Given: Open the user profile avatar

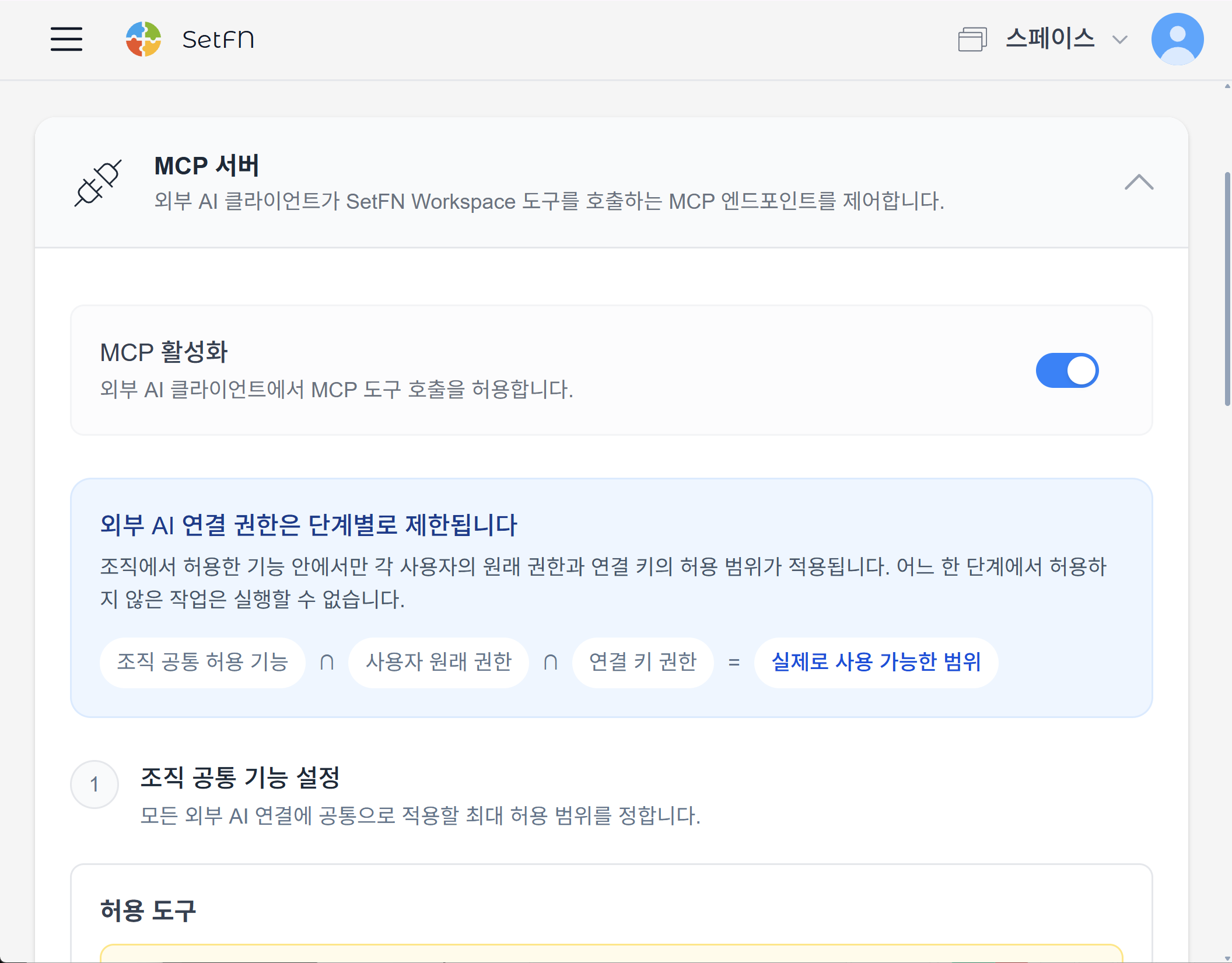Looking at the screenshot, I should [x=1177, y=39].
